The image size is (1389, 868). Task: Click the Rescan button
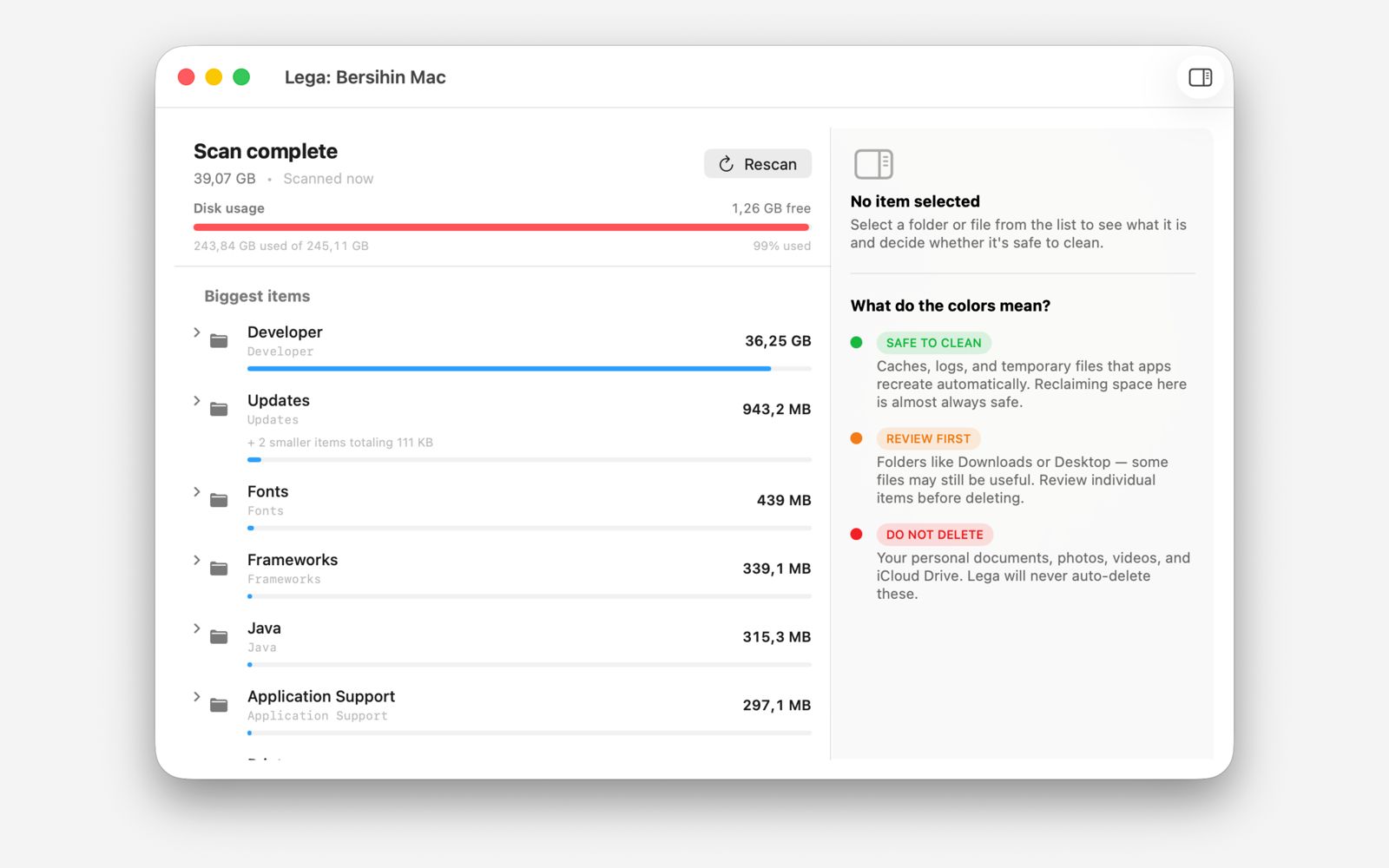pyautogui.click(x=758, y=164)
